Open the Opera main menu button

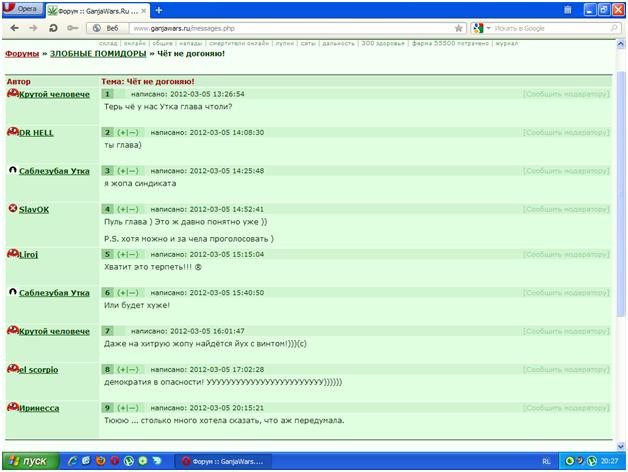[22, 9]
